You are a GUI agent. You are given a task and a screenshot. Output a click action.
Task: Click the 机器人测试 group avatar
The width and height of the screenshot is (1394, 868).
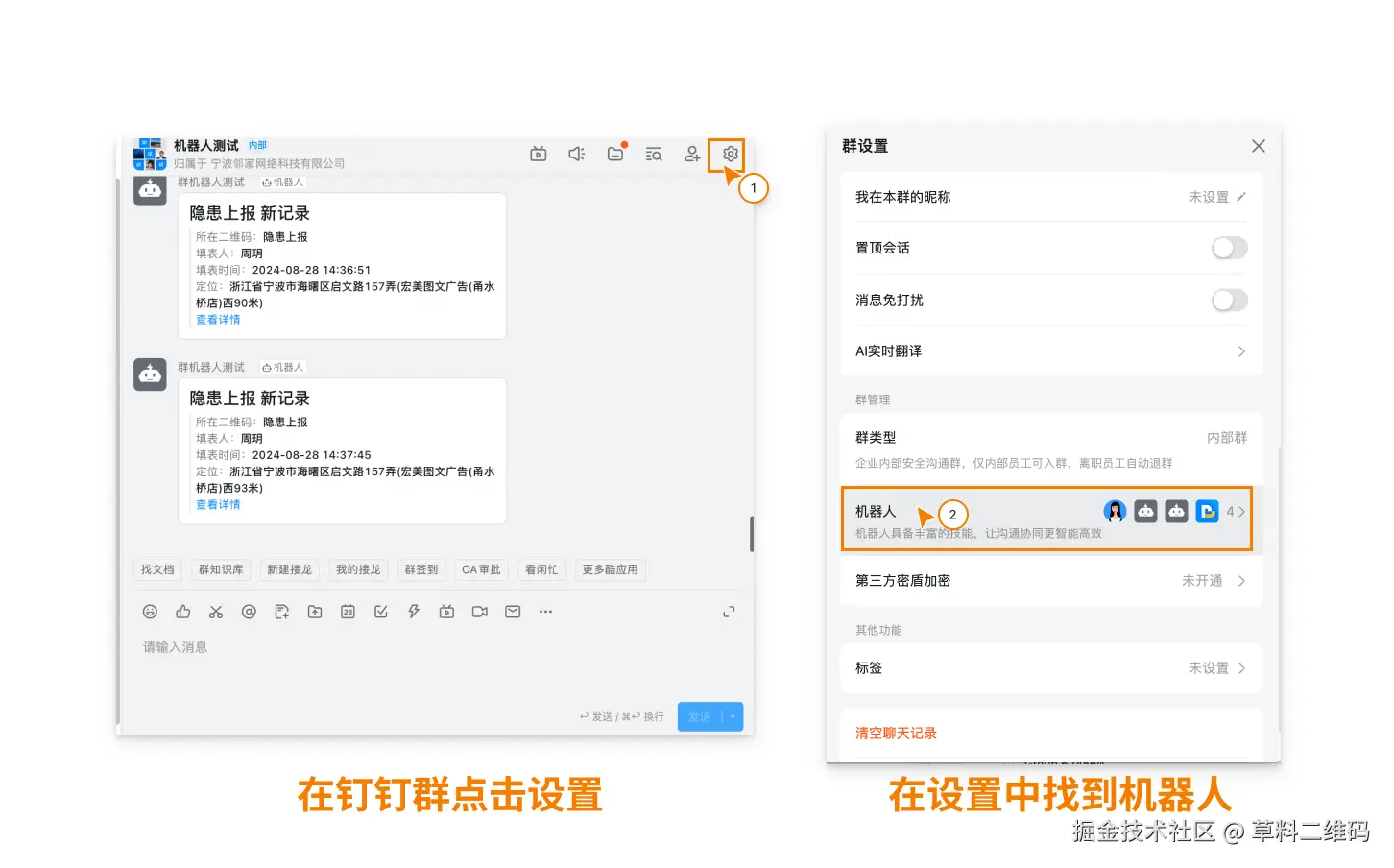pos(150,154)
